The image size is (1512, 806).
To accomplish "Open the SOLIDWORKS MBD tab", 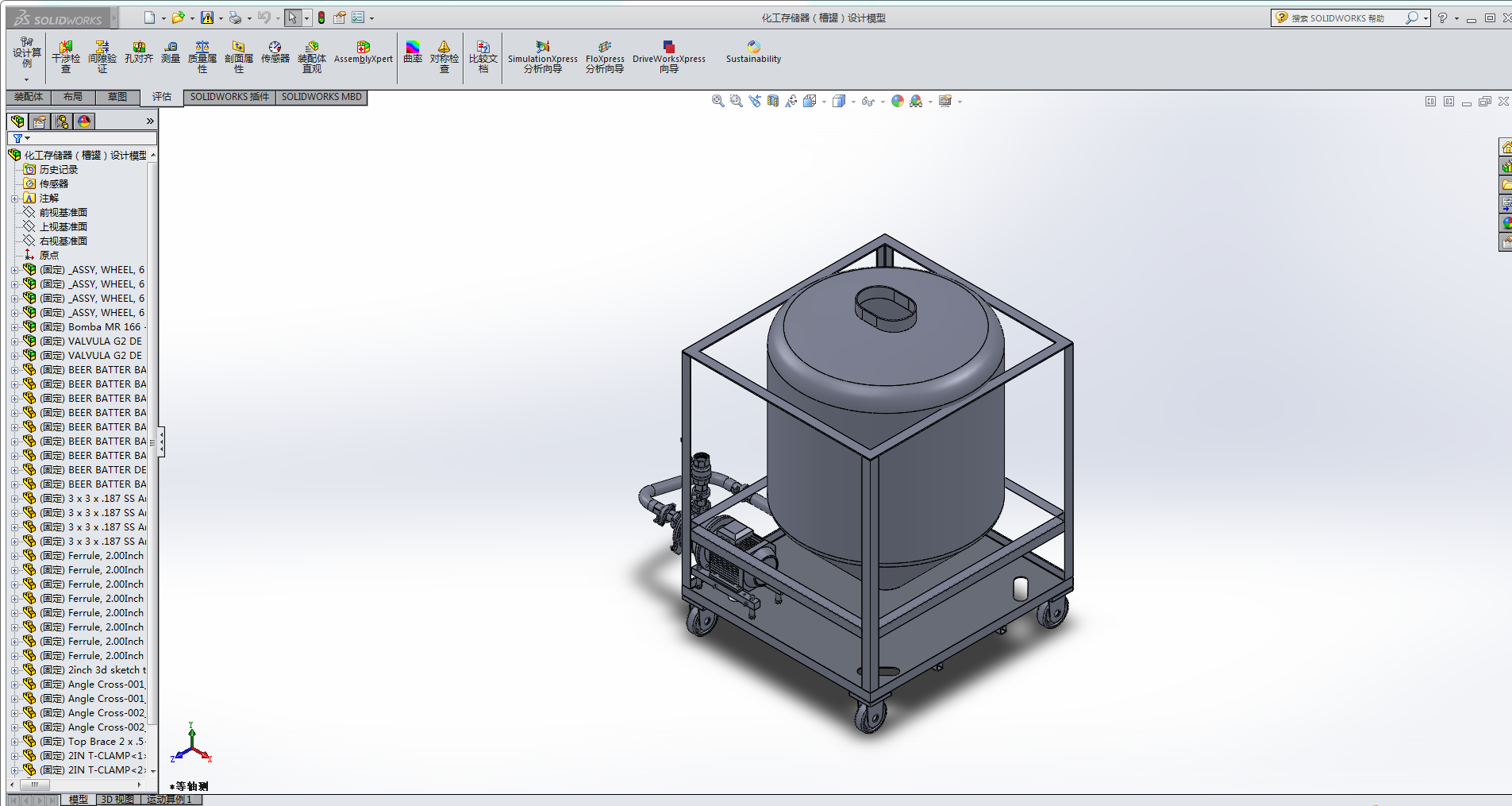I will tap(321, 97).
